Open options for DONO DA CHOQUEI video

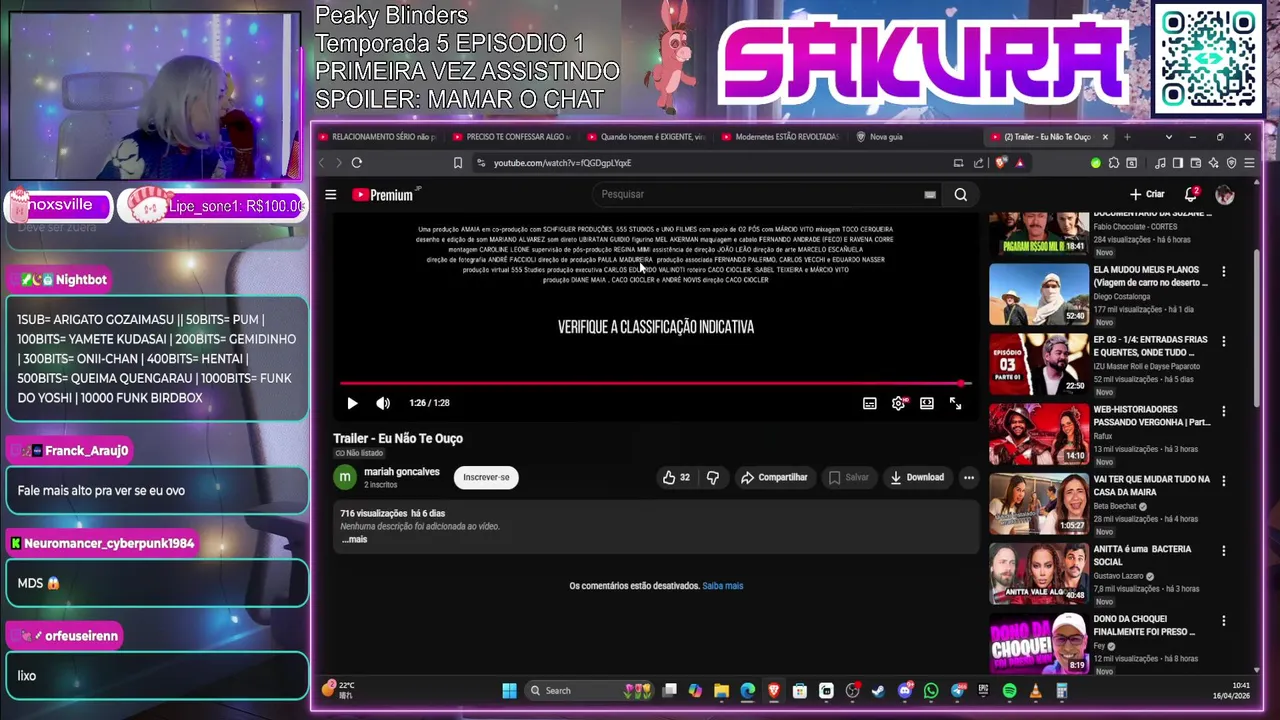[1223, 621]
